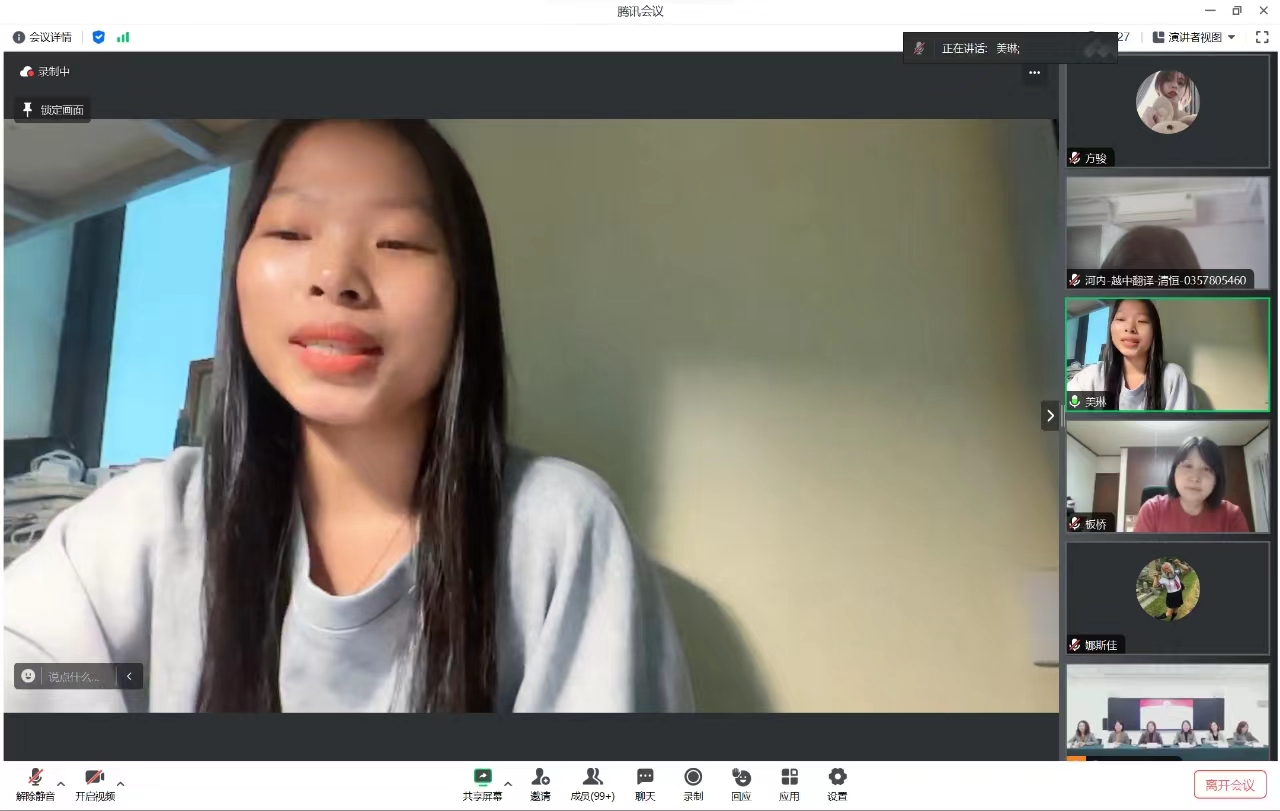
Task: Open the speaker view (演讲者视图) dropdown
Action: pos(1194,37)
